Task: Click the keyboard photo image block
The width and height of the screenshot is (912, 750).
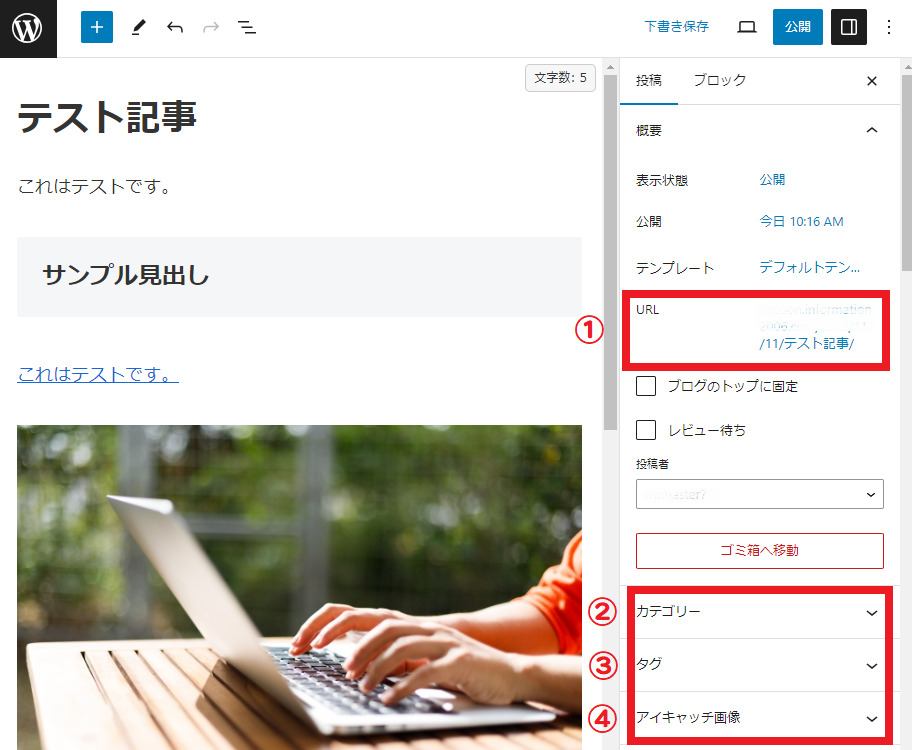Action: click(x=300, y=587)
